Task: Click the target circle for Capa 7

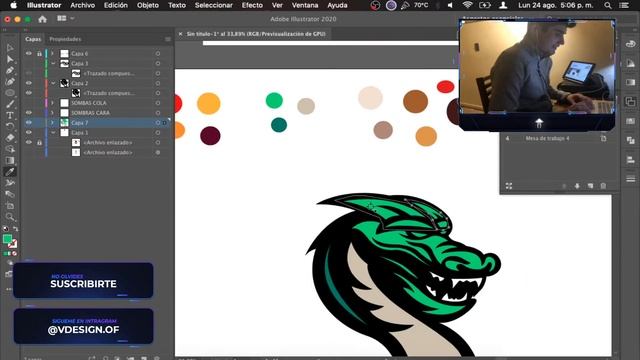Action: [158, 122]
